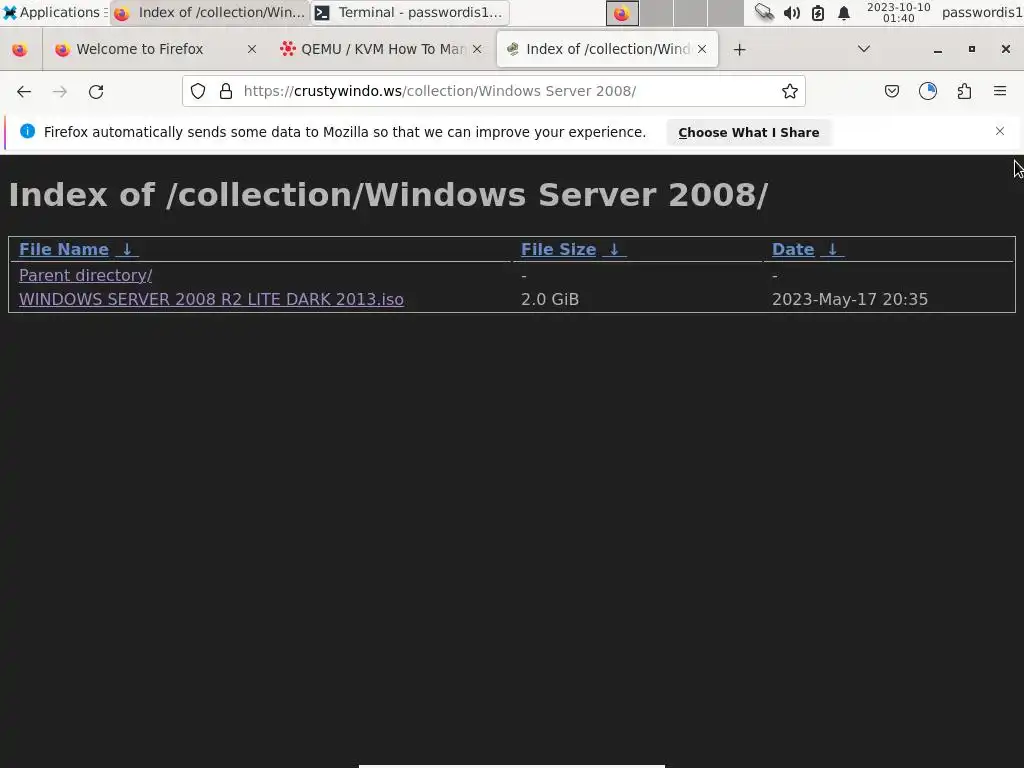Screen dimensions: 1024x768
Task: Open the volume speaker tray icon
Action: [792, 13]
